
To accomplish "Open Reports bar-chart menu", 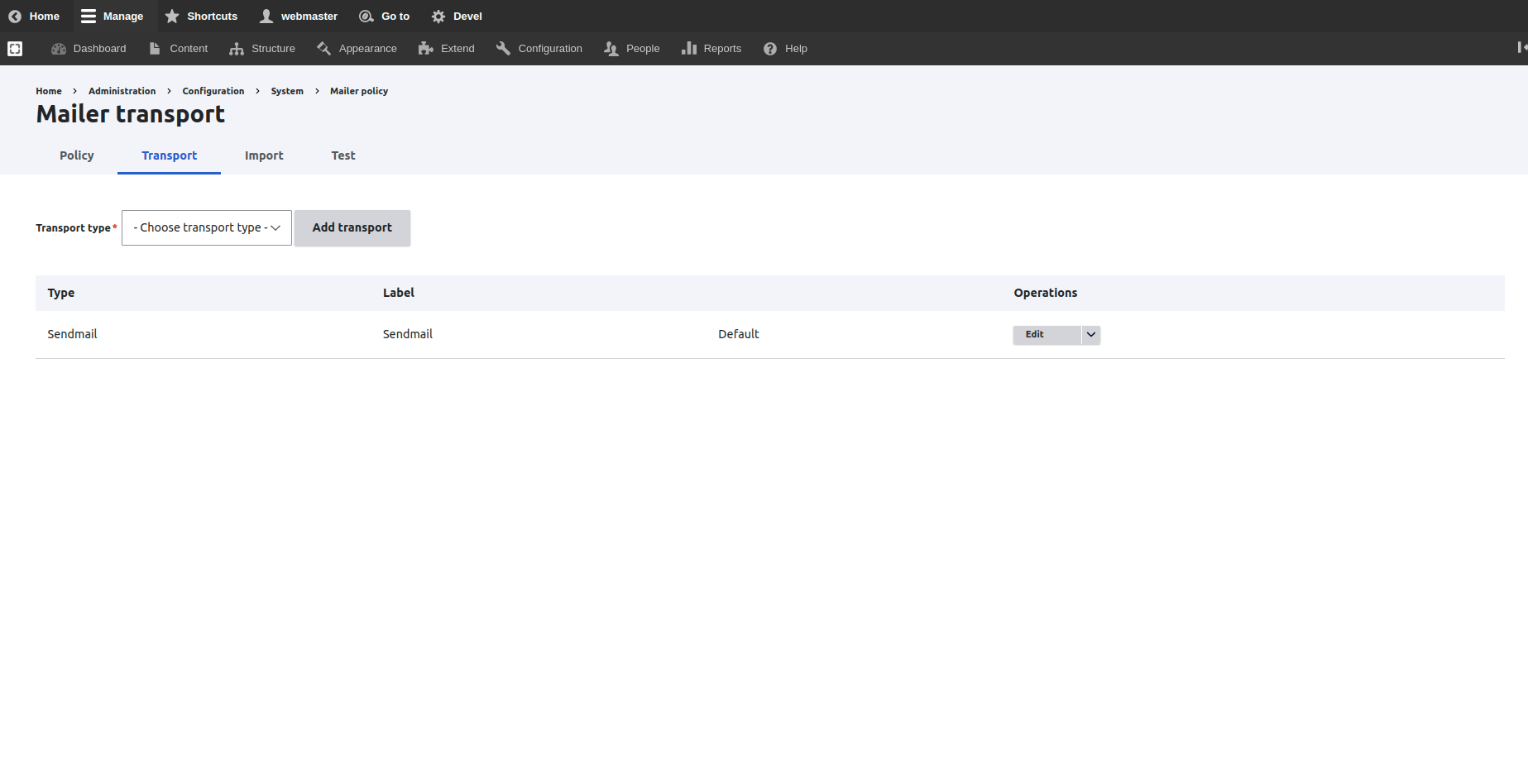I will click(x=689, y=49).
